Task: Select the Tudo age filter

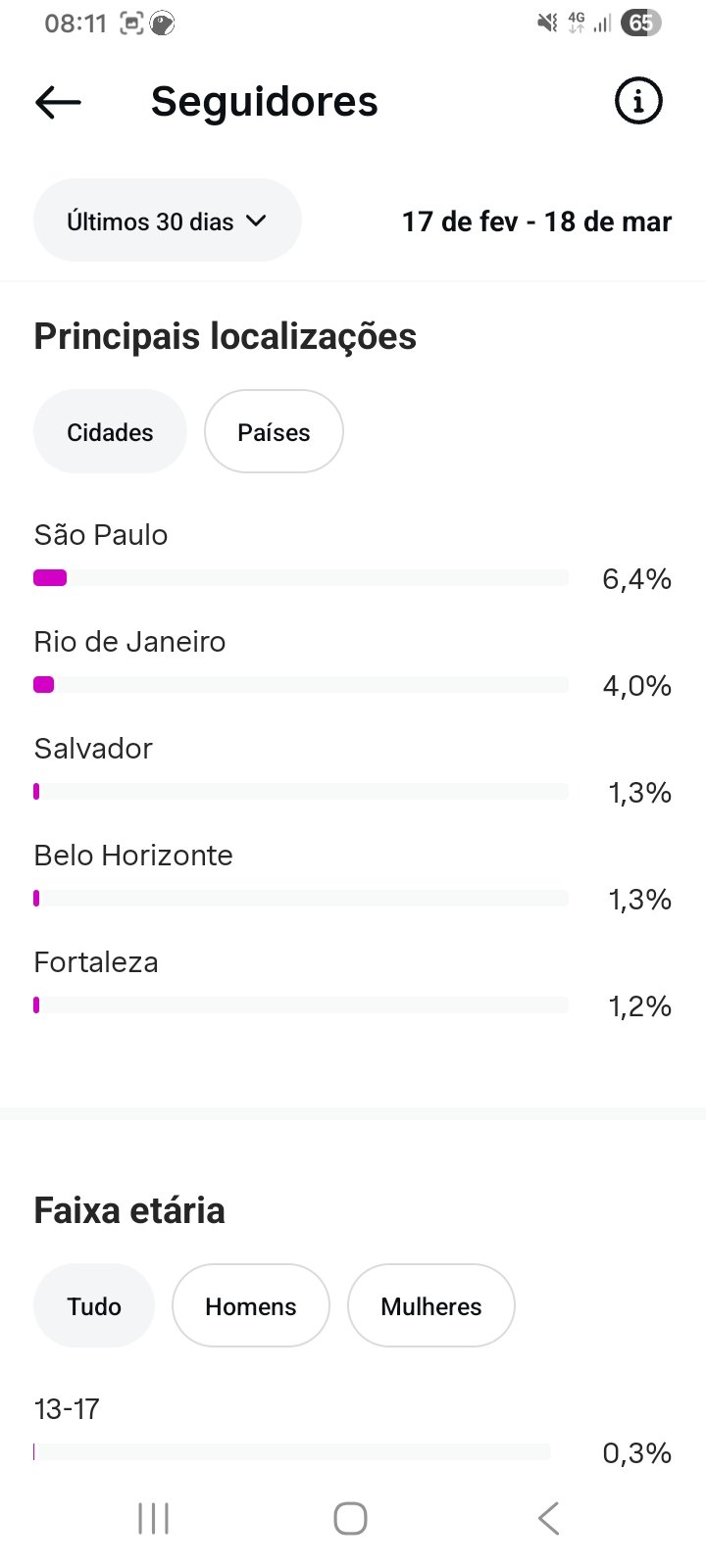Action: 94,1306
